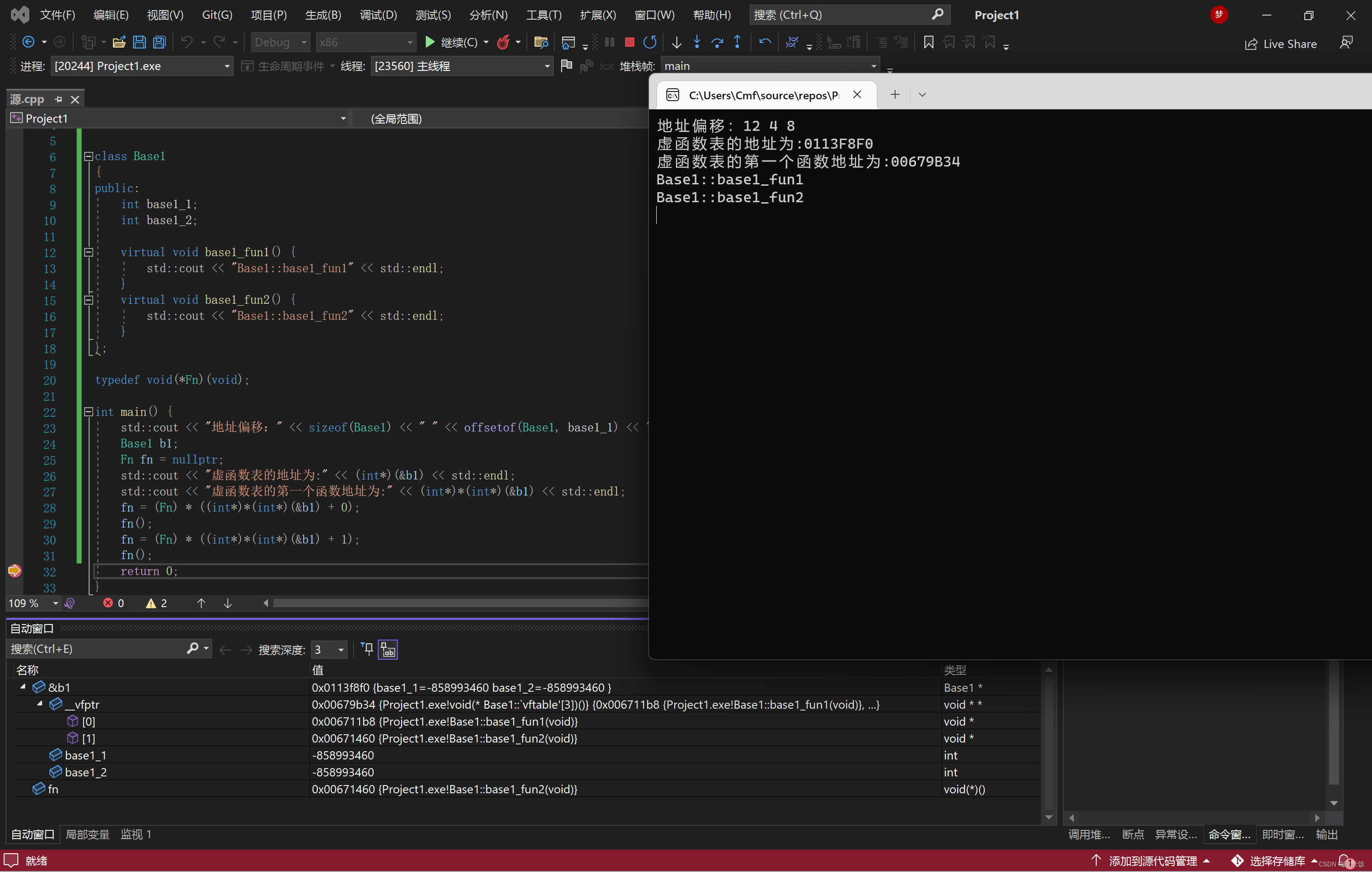The width and height of the screenshot is (1372, 872).
Task: Click the error count indicator showing 0
Action: 113,603
